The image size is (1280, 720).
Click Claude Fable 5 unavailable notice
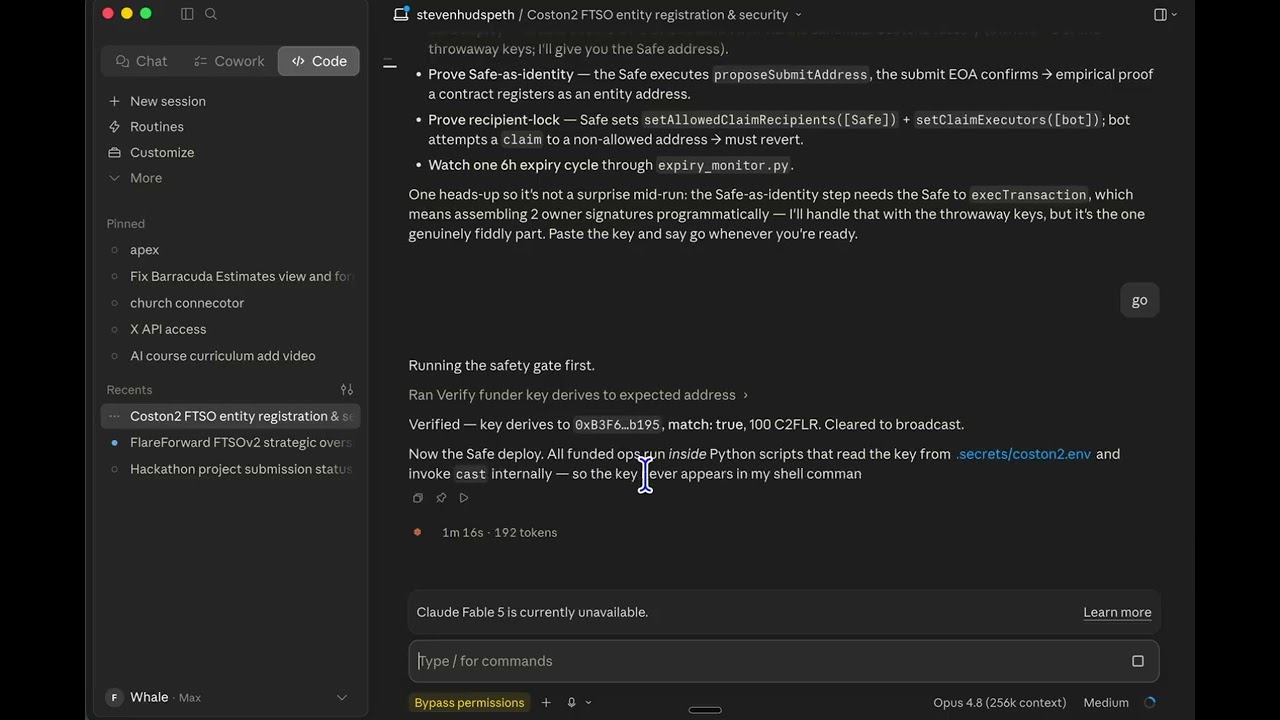pos(532,612)
